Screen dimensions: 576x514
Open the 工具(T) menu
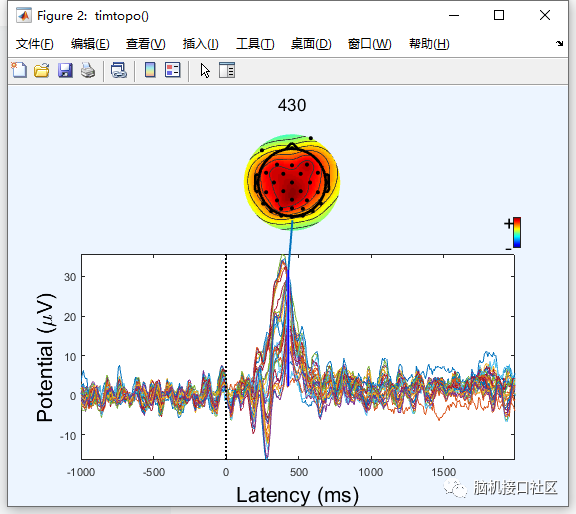(255, 44)
